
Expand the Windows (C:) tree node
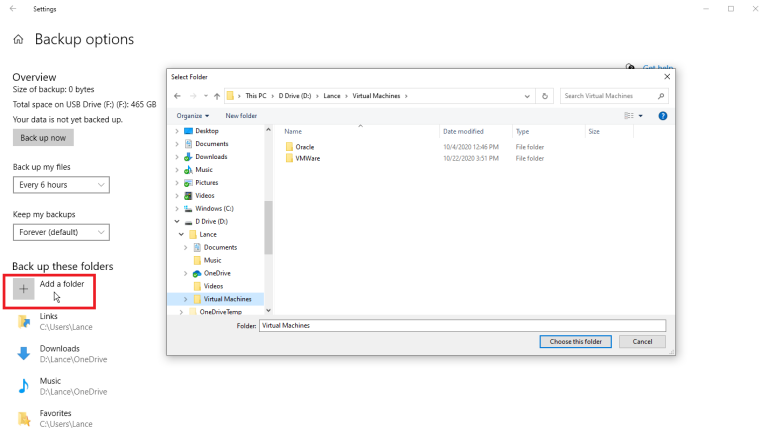pyautogui.click(x=177, y=208)
